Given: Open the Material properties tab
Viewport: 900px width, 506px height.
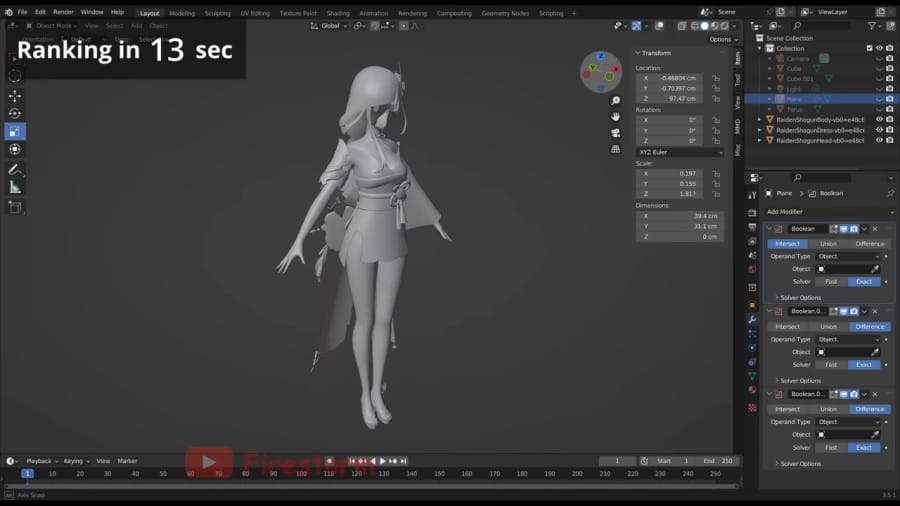Looking at the screenshot, I should pos(752,390).
